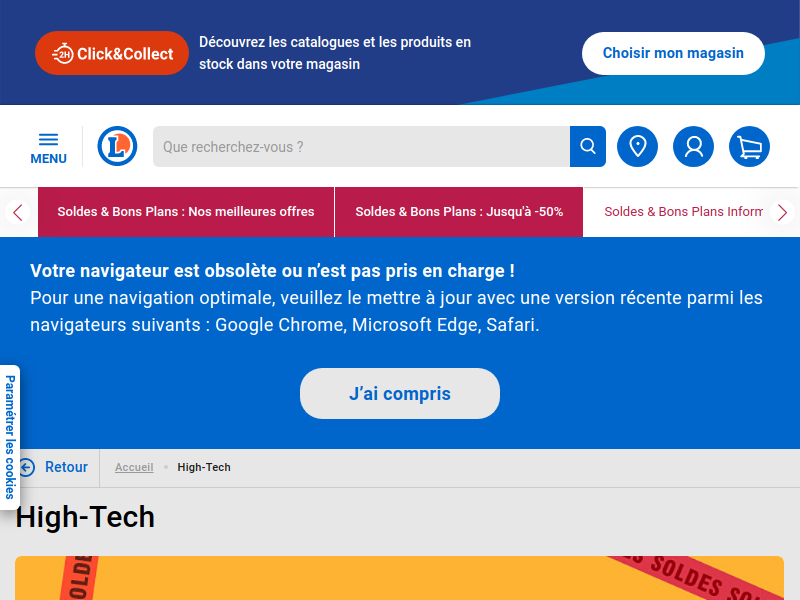Dismiss the browser warning with J'ai compris
Image resolution: width=800 pixels, height=600 pixels.
pyautogui.click(x=400, y=393)
